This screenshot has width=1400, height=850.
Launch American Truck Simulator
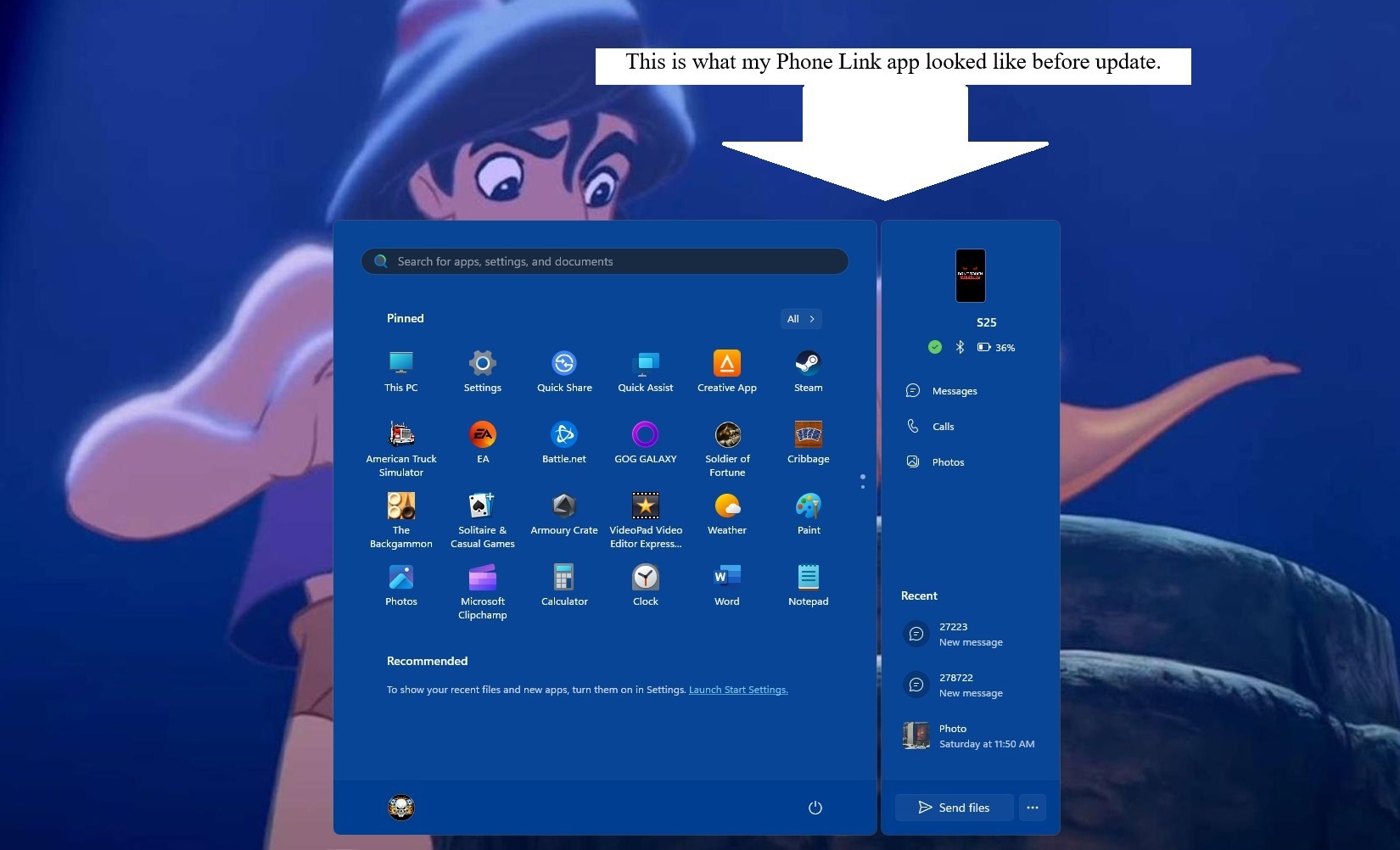[401, 450]
